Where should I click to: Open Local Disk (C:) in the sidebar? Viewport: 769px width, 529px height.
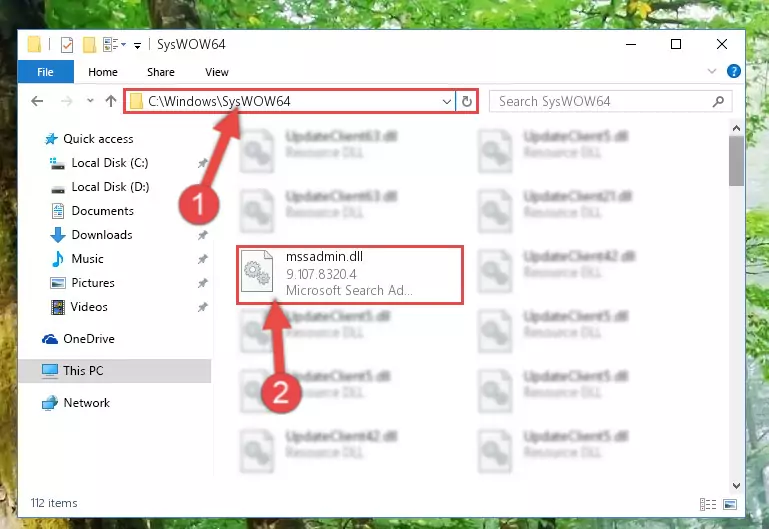pos(110,163)
